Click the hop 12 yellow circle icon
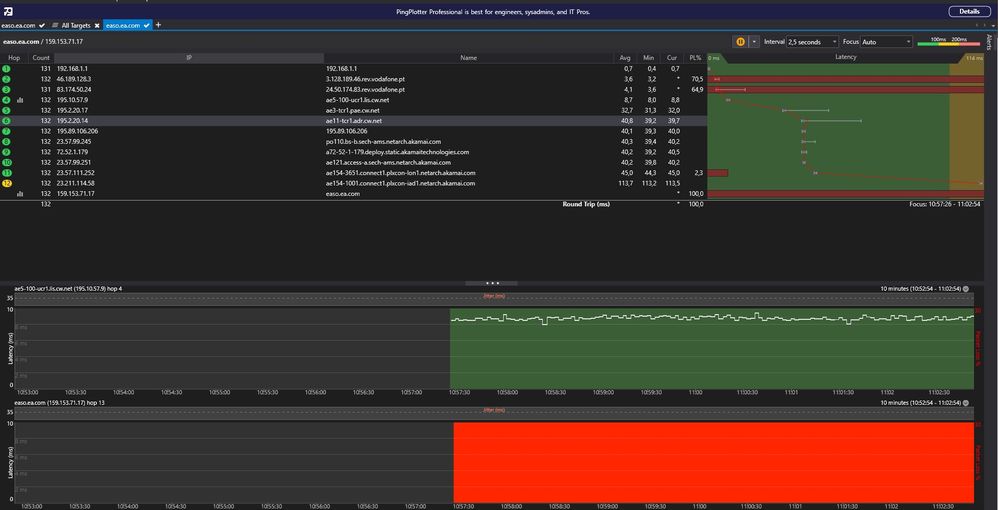The image size is (998, 510). [x=7, y=183]
